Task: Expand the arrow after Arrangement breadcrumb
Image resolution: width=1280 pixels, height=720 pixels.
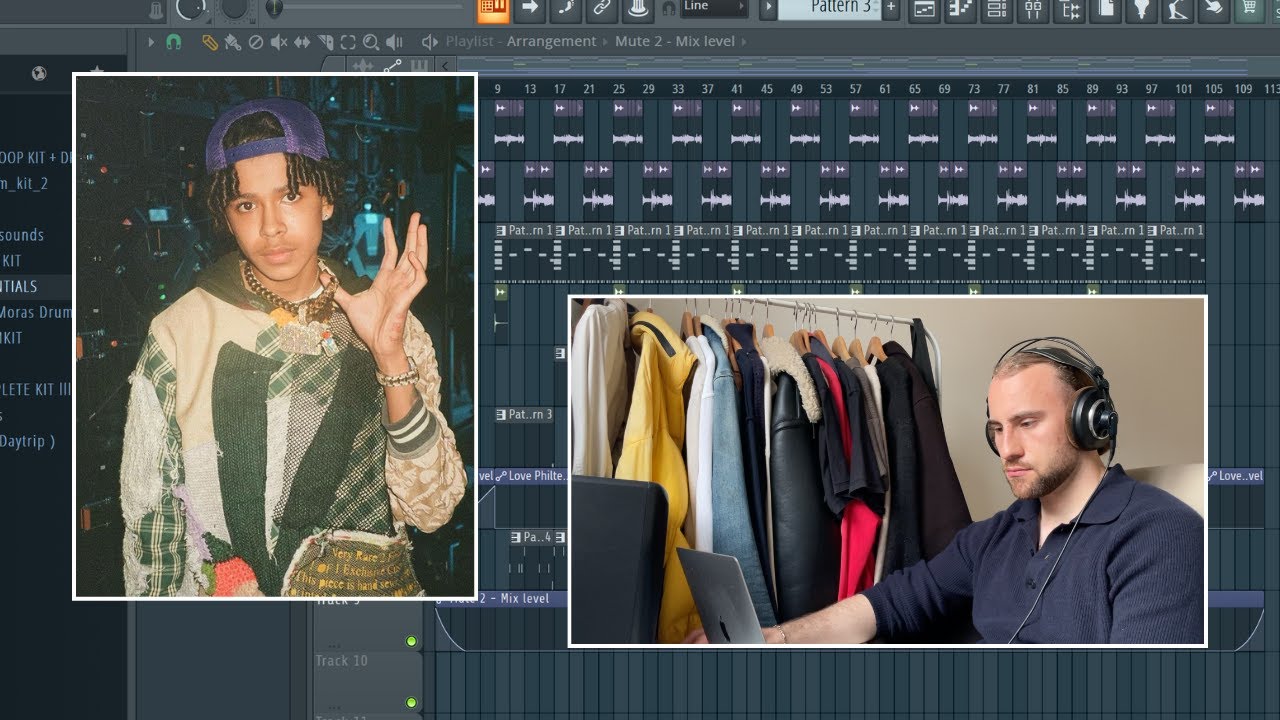Action: (x=603, y=42)
